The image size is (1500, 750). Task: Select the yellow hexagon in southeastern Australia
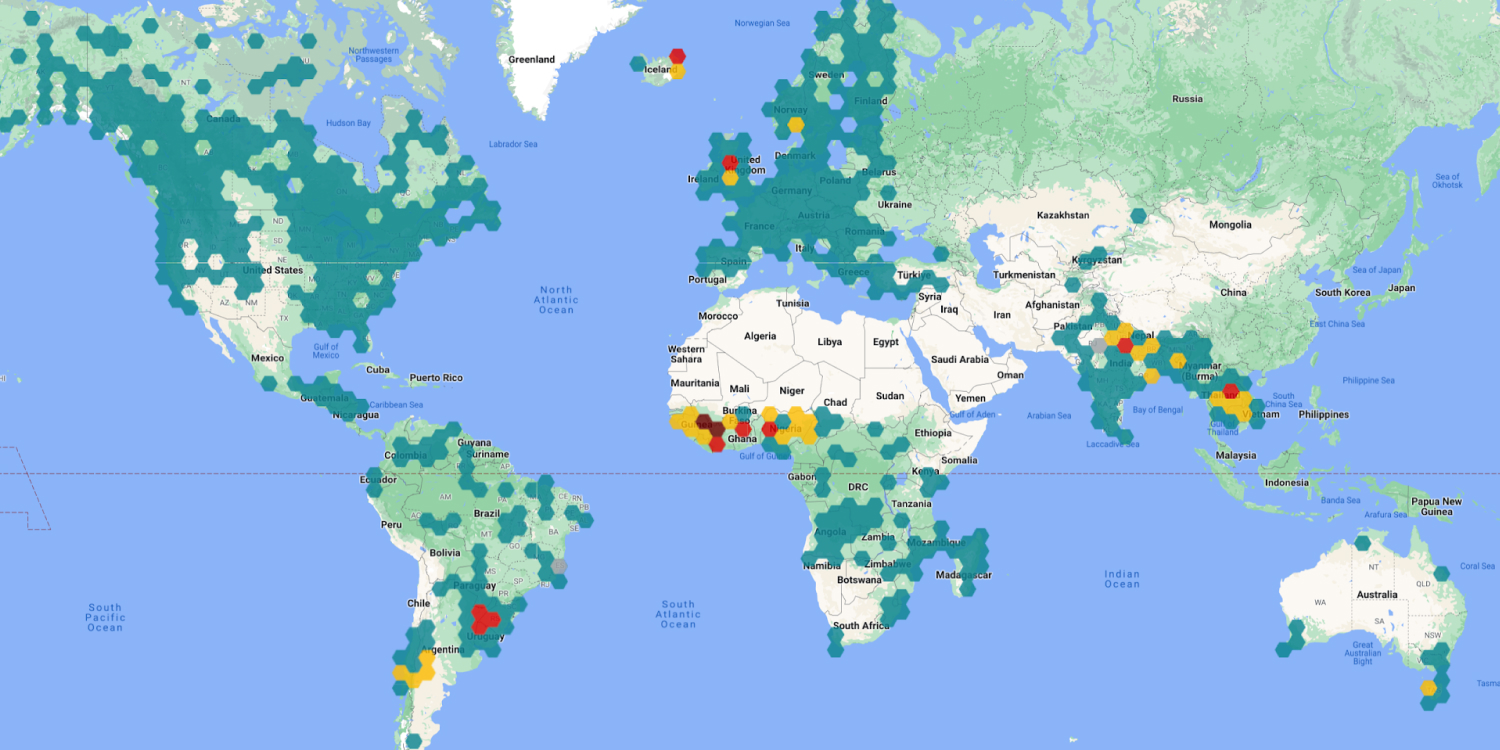coord(1428,688)
